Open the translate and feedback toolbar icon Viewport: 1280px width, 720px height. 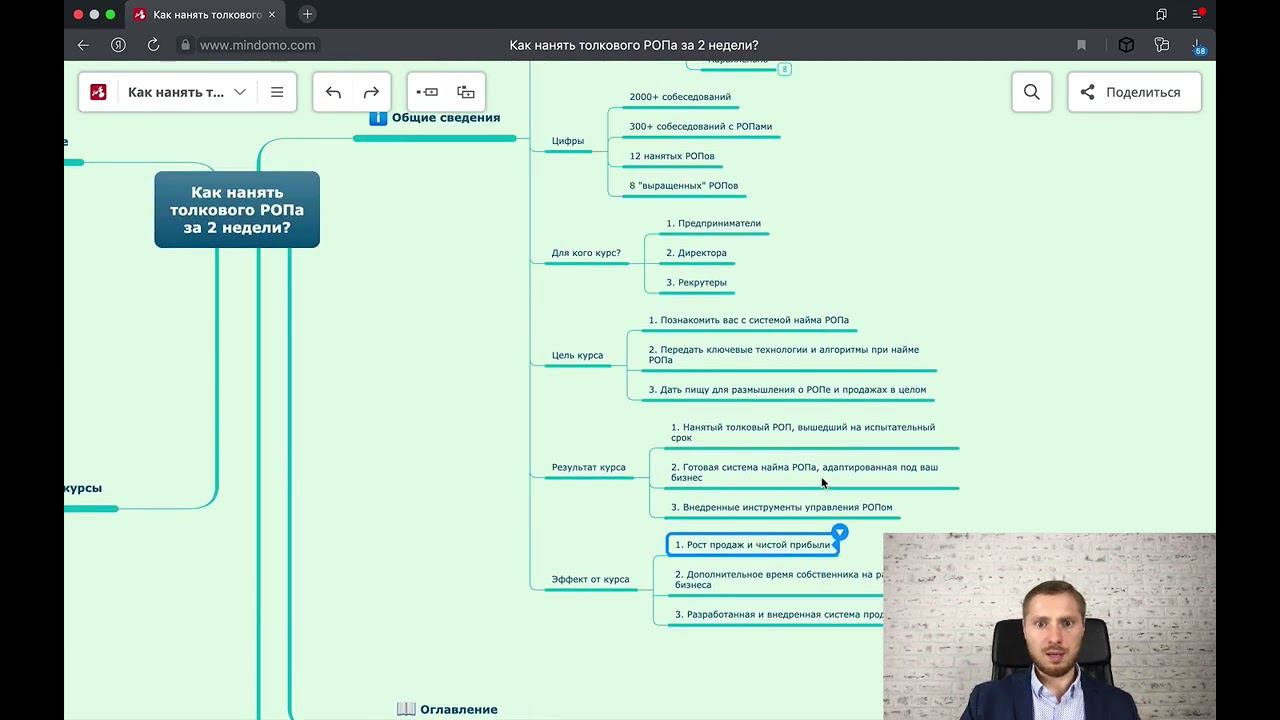1161,45
